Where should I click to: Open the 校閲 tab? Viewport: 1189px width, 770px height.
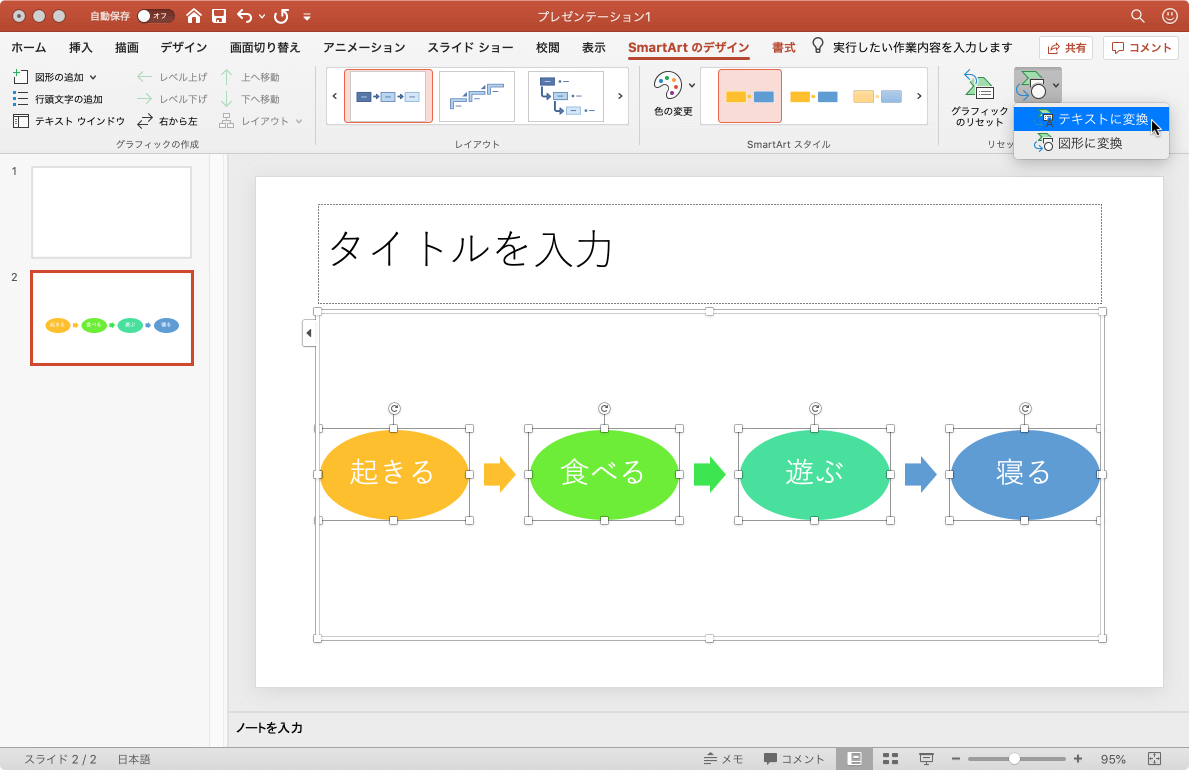547,47
